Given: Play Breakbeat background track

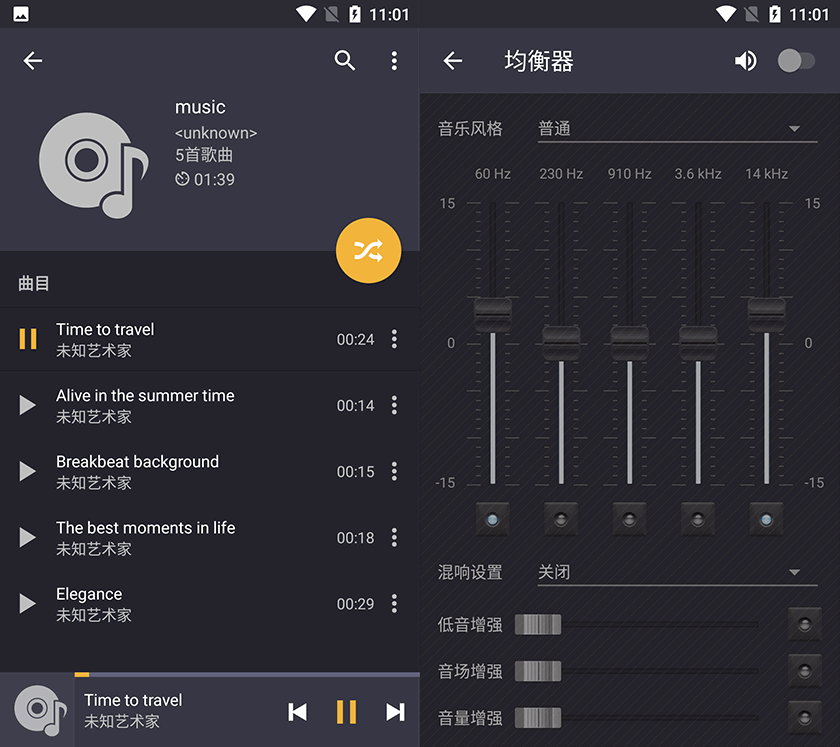Looking at the screenshot, I should coord(27,471).
